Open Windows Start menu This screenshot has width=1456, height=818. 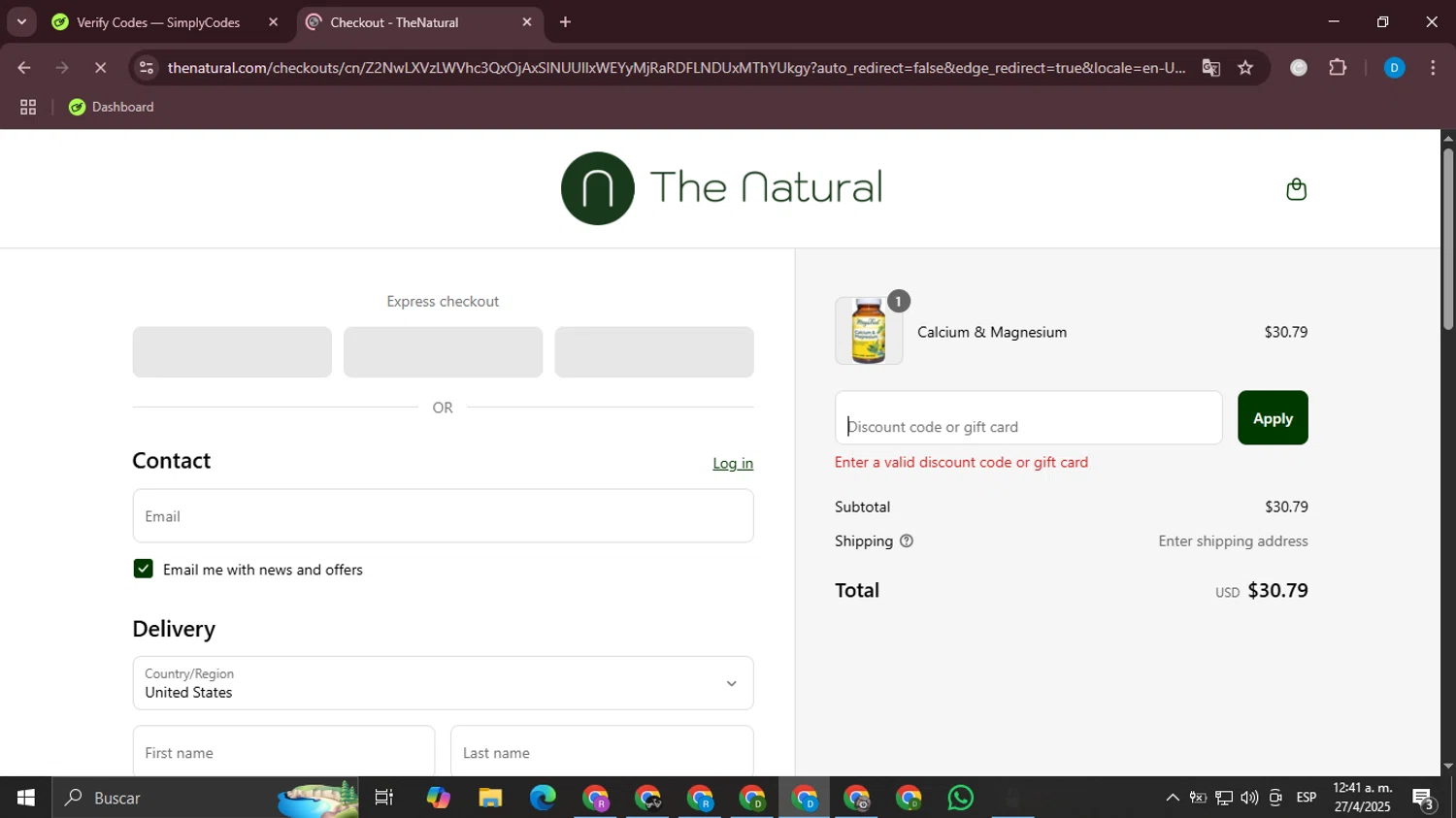tap(26, 798)
